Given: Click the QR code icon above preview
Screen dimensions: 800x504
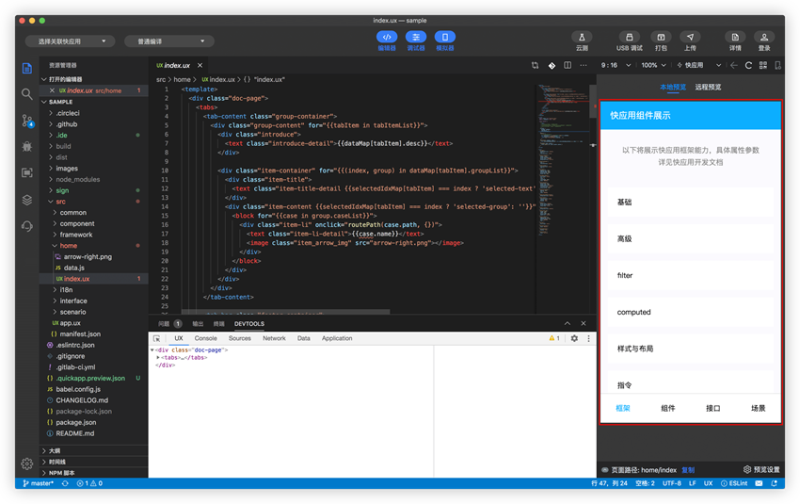Looking at the screenshot, I should click(763, 65).
